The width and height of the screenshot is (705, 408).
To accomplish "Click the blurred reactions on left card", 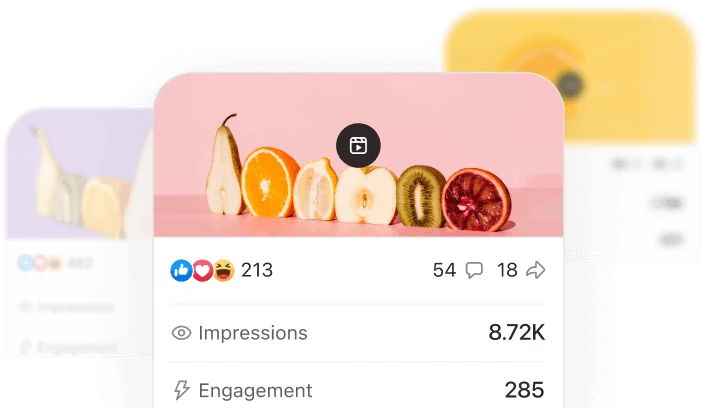I will [x=54, y=263].
